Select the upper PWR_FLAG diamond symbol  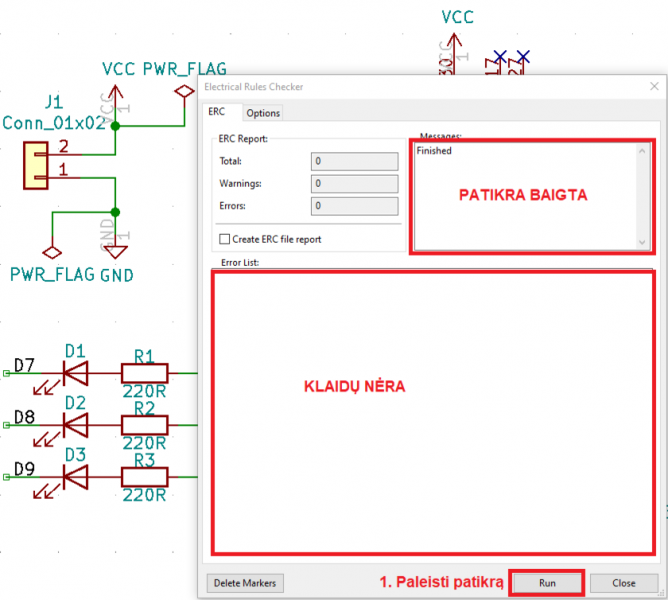click(184, 91)
